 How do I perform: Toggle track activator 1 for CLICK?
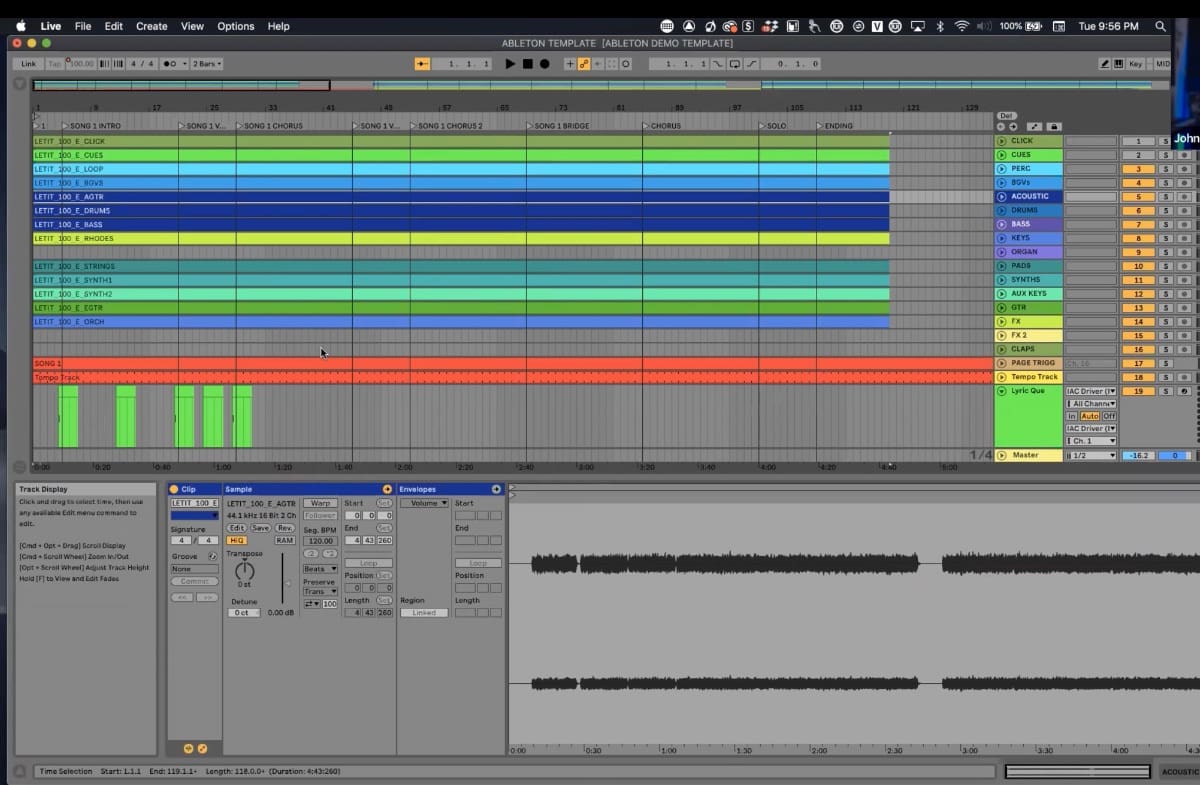coord(1137,141)
